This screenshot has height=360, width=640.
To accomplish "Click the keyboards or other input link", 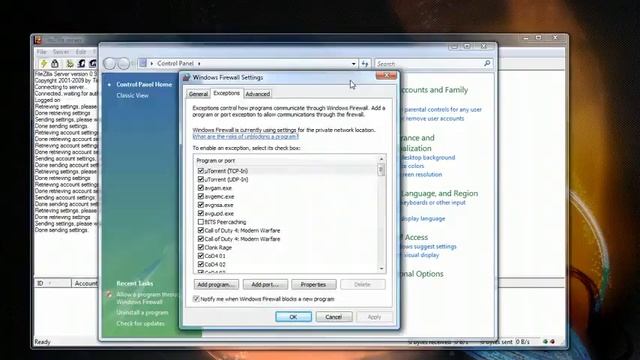I will tap(433, 202).
